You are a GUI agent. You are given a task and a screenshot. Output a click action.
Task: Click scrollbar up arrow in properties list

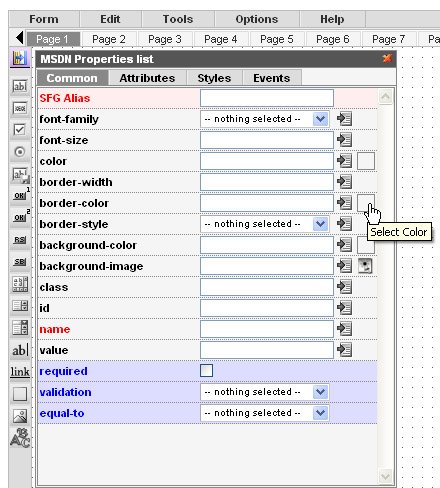tap(385, 97)
